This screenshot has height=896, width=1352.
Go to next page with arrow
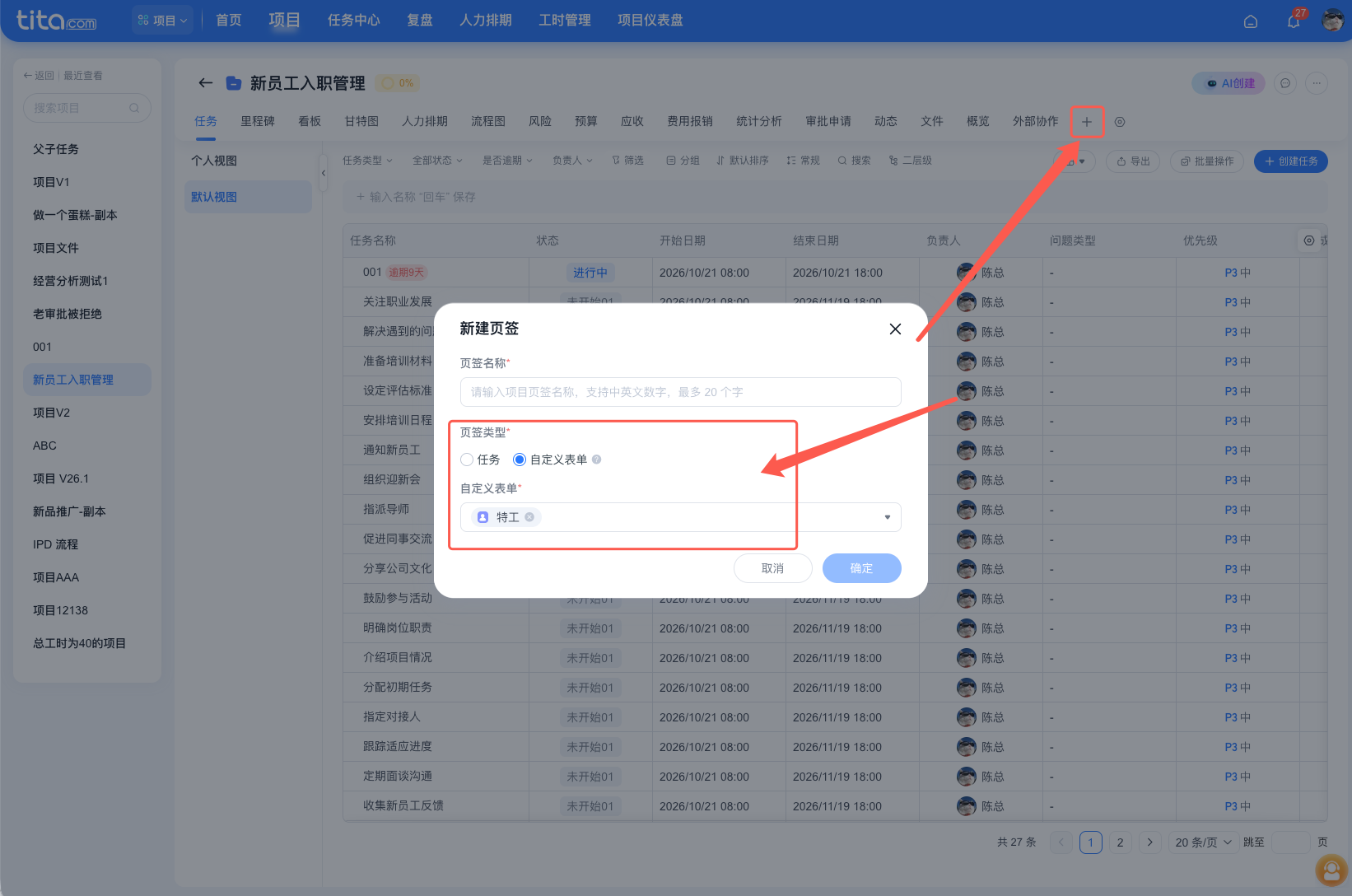click(x=1150, y=842)
